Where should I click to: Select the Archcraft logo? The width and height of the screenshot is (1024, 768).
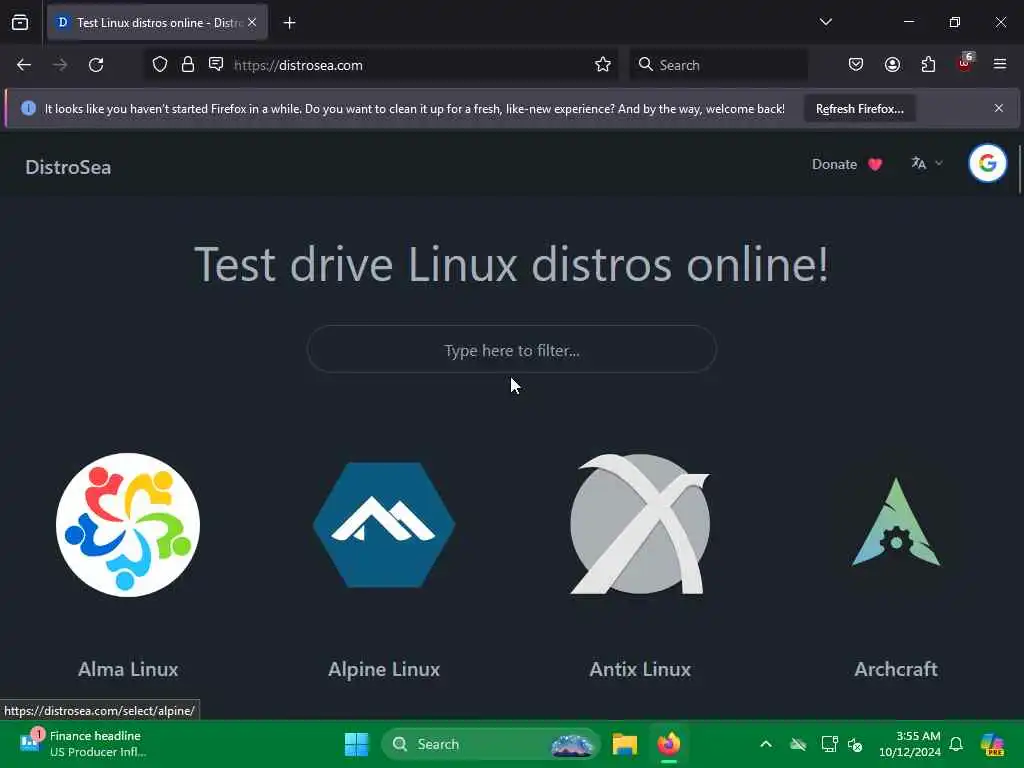pyautogui.click(x=896, y=522)
